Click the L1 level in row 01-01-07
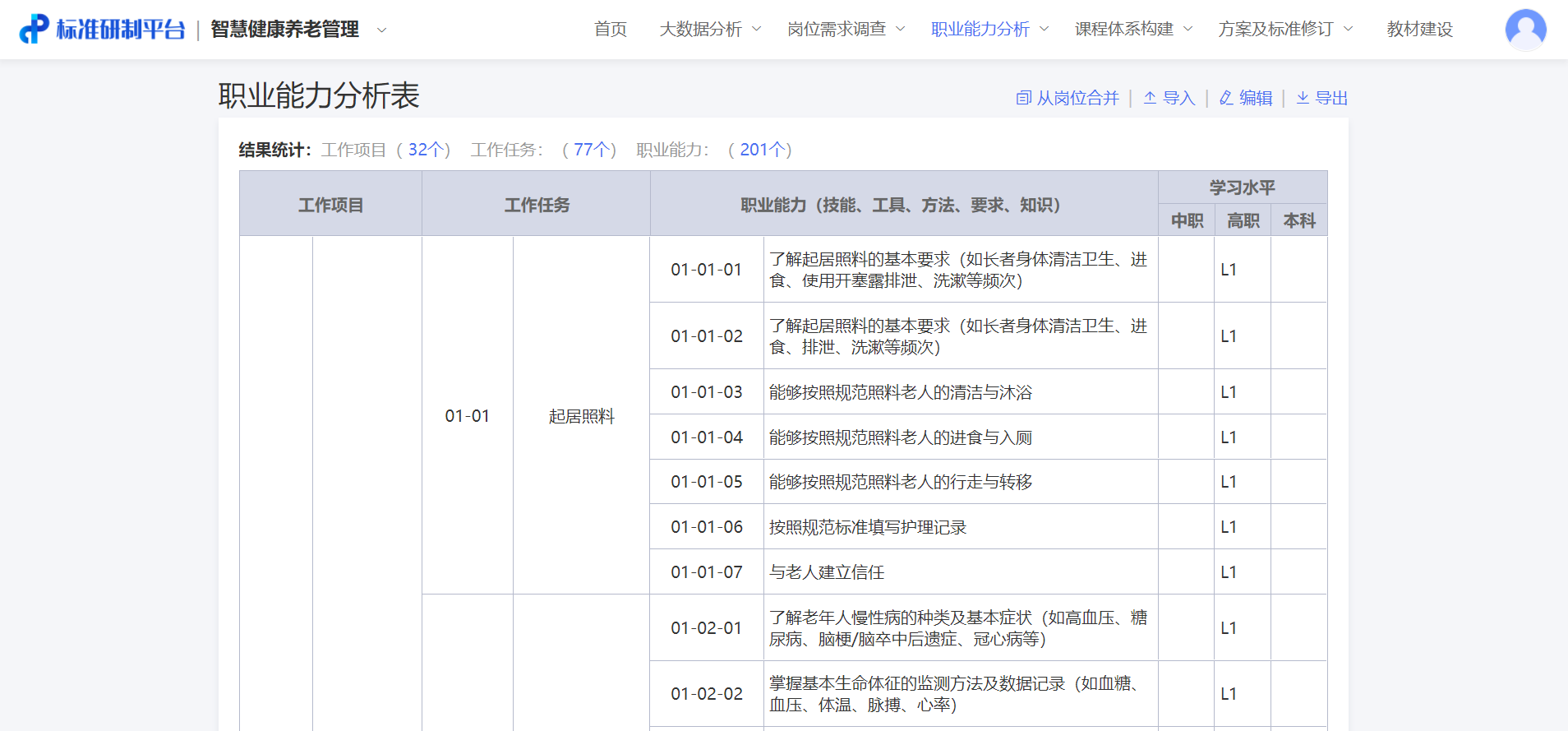 click(1229, 572)
